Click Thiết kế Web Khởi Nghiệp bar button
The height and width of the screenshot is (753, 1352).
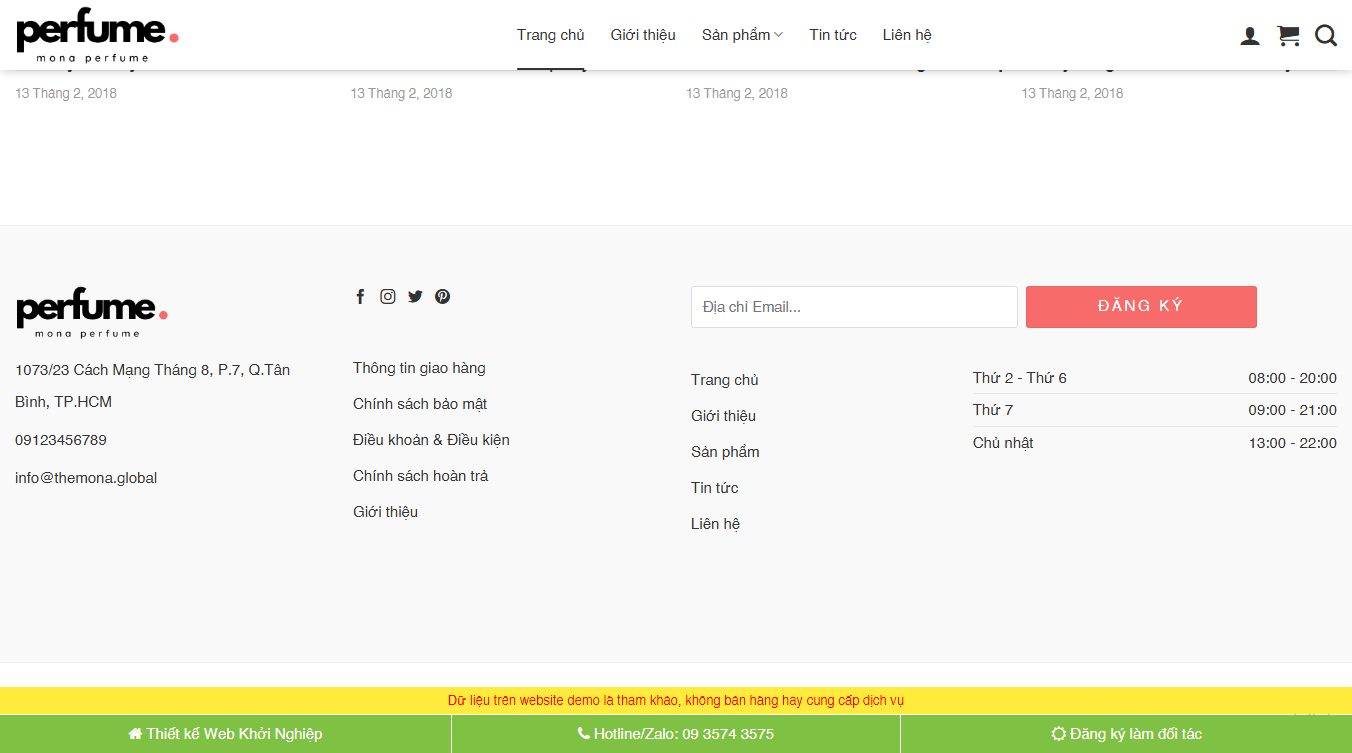(x=225, y=734)
